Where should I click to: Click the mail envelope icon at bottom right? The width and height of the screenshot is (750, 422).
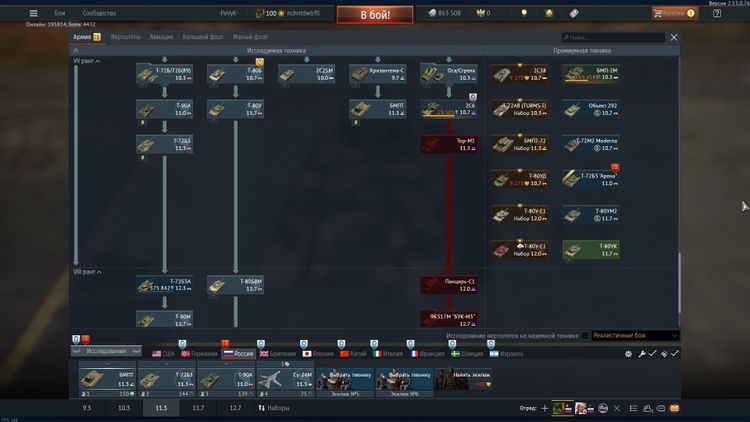pos(674,408)
